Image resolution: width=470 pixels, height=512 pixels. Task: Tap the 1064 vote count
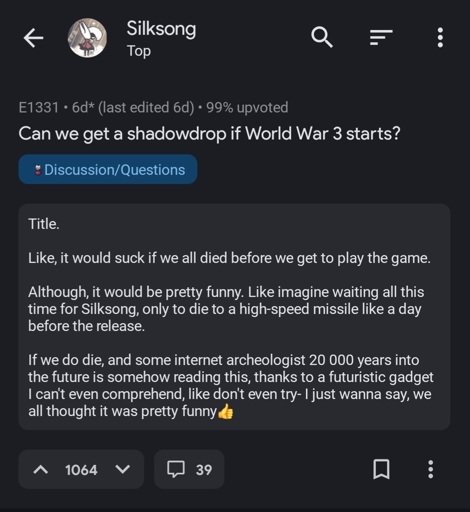pos(81,470)
